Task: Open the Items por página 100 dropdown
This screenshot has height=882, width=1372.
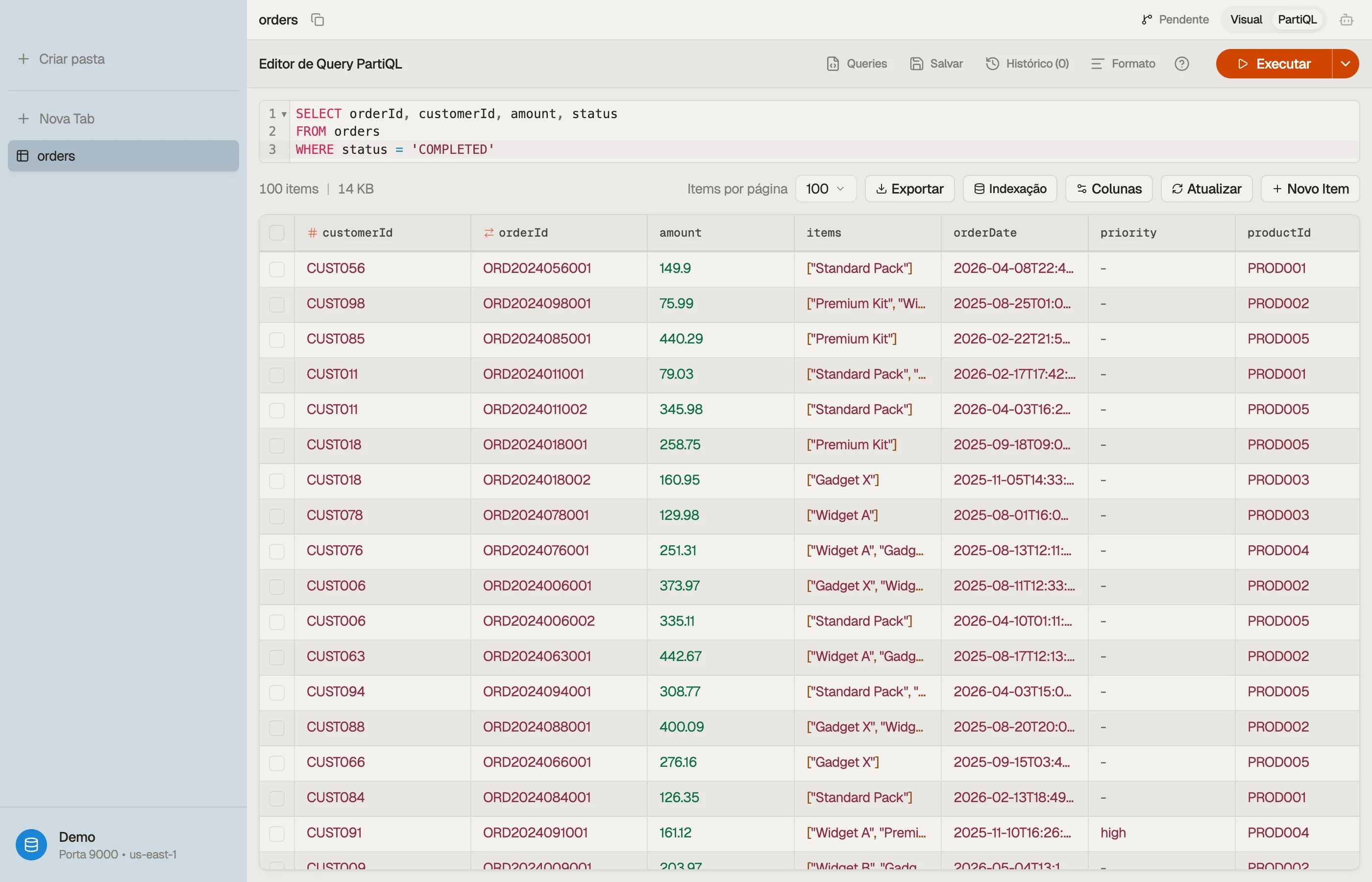Action: 825,189
